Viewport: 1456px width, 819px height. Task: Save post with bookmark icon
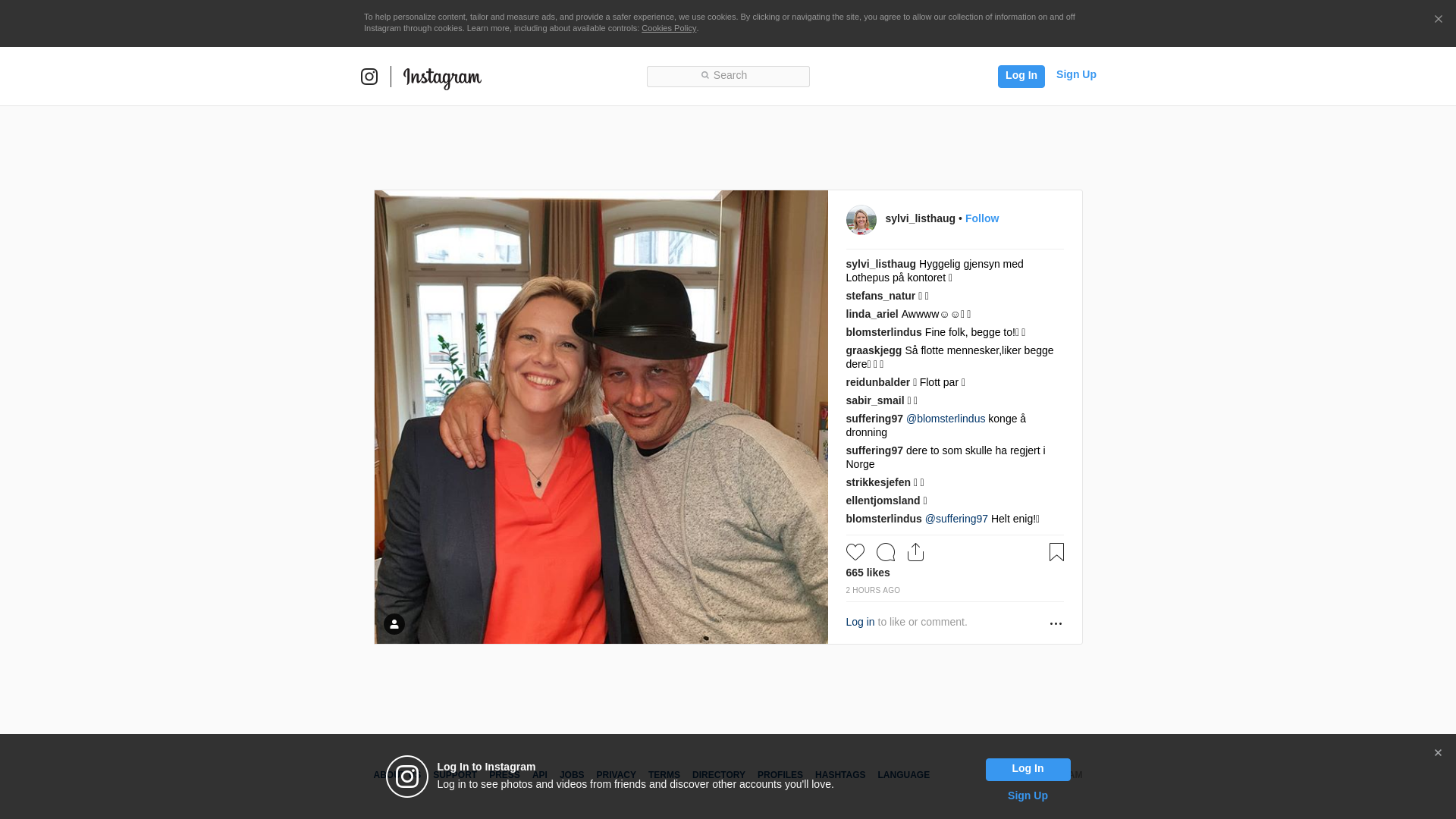1056,552
